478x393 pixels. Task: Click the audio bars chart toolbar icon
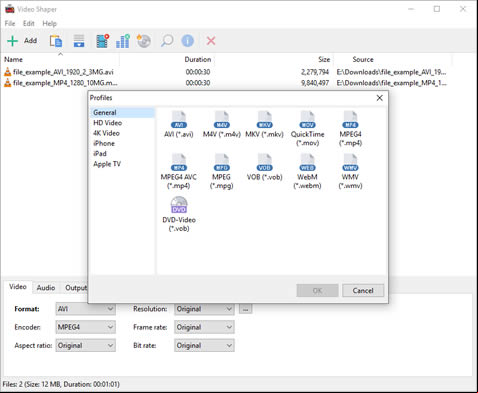click(123, 41)
